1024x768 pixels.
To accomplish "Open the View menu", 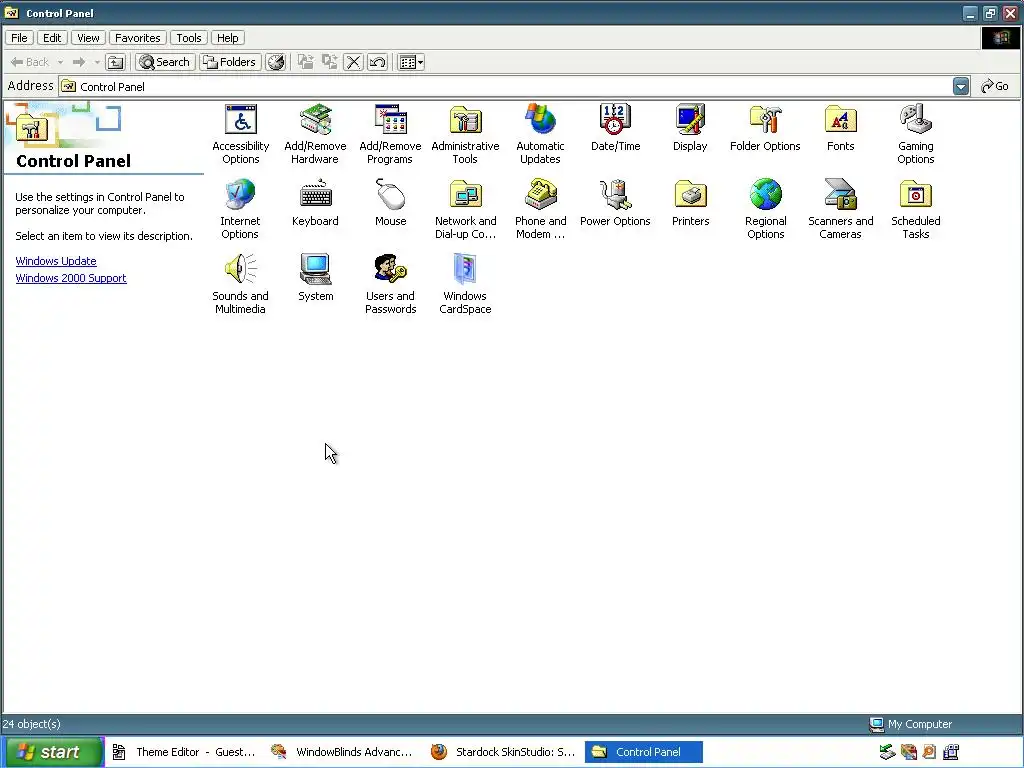I will pyautogui.click(x=88, y=38).
